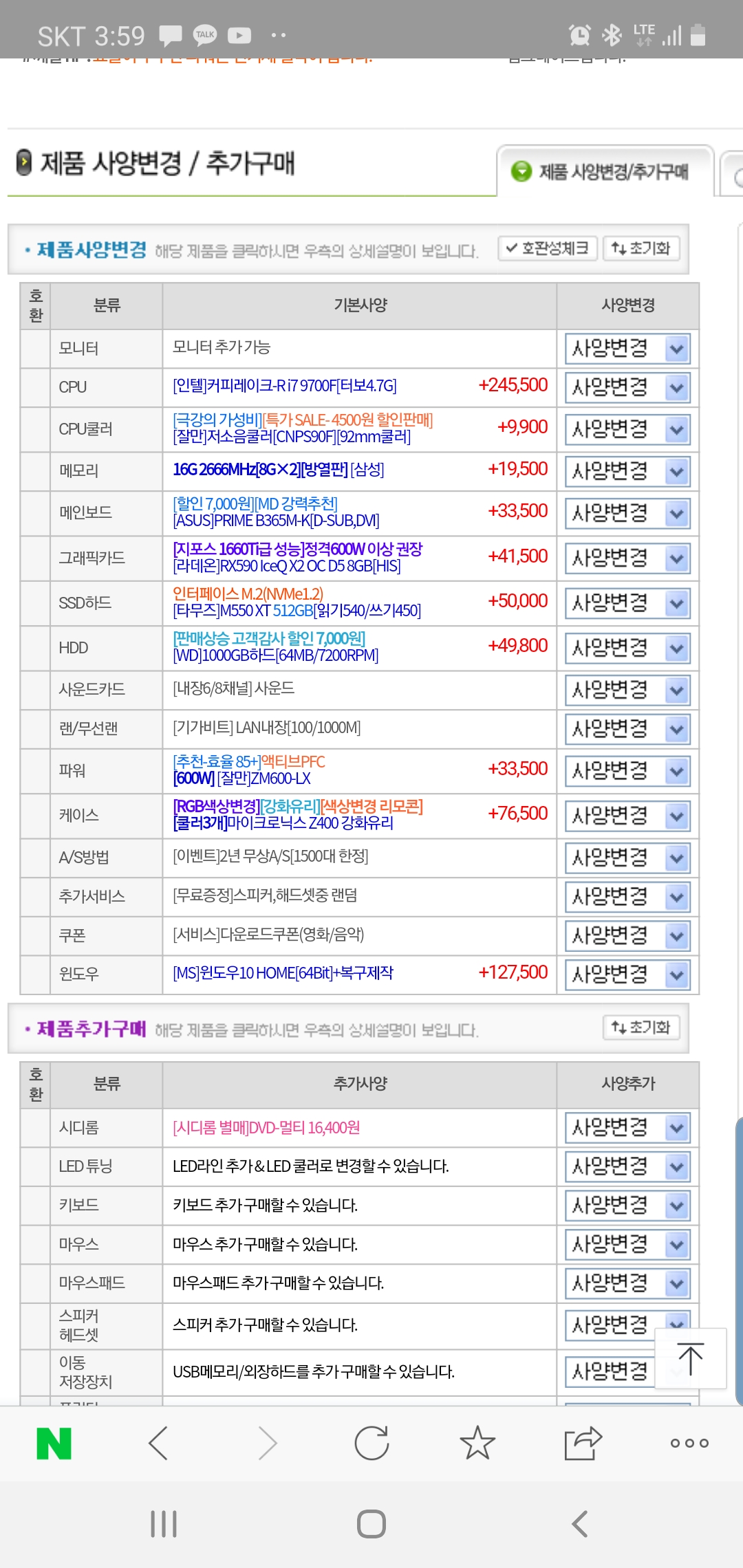The height and width of the screenshot is (1568, 743).
Task: Open 사양변경 dropdown for 랜/무선랜 row
Action: pyautogui.click(x=627, y=729)
